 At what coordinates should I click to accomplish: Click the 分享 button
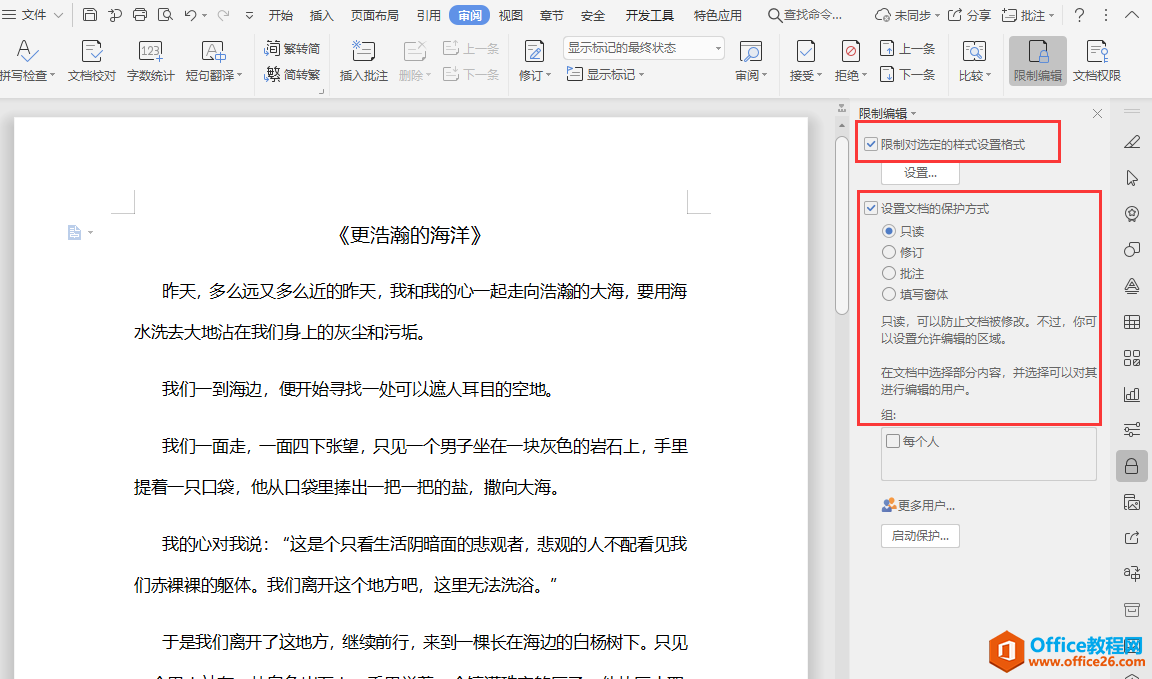pyautogui.click(x=969, y=15)
